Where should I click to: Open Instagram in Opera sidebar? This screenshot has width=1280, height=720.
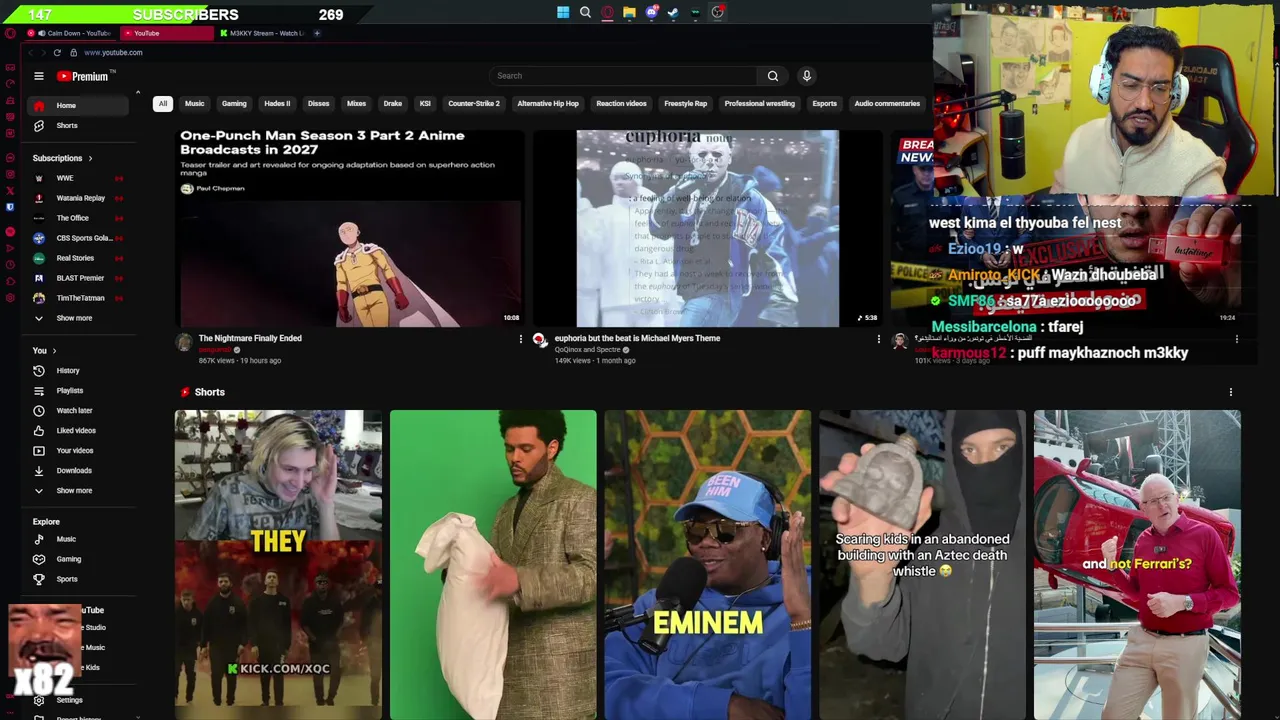[10, 174]
